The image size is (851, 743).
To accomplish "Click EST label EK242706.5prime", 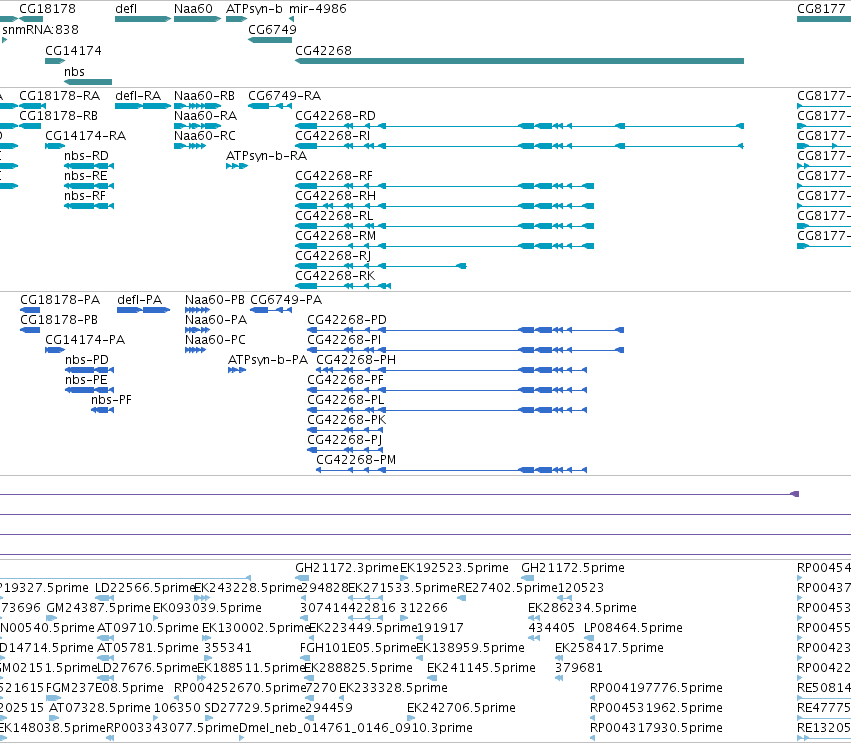I will [x=461, y=708].
